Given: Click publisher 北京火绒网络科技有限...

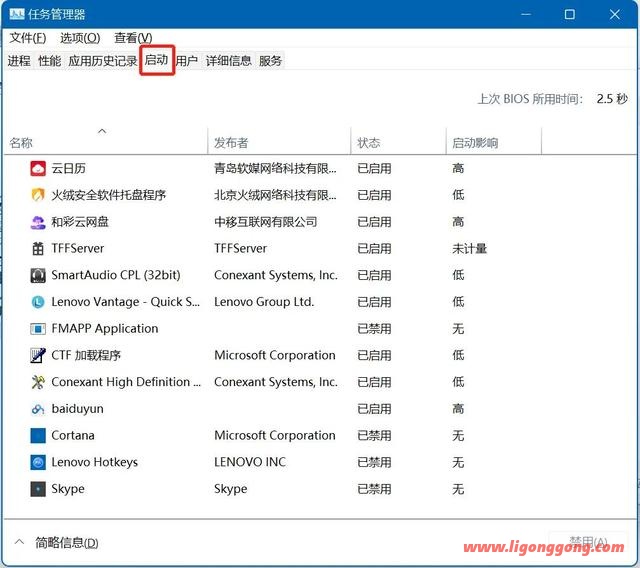Looking at the screenshot, I should pyautogui.click(x=275, y=195).
